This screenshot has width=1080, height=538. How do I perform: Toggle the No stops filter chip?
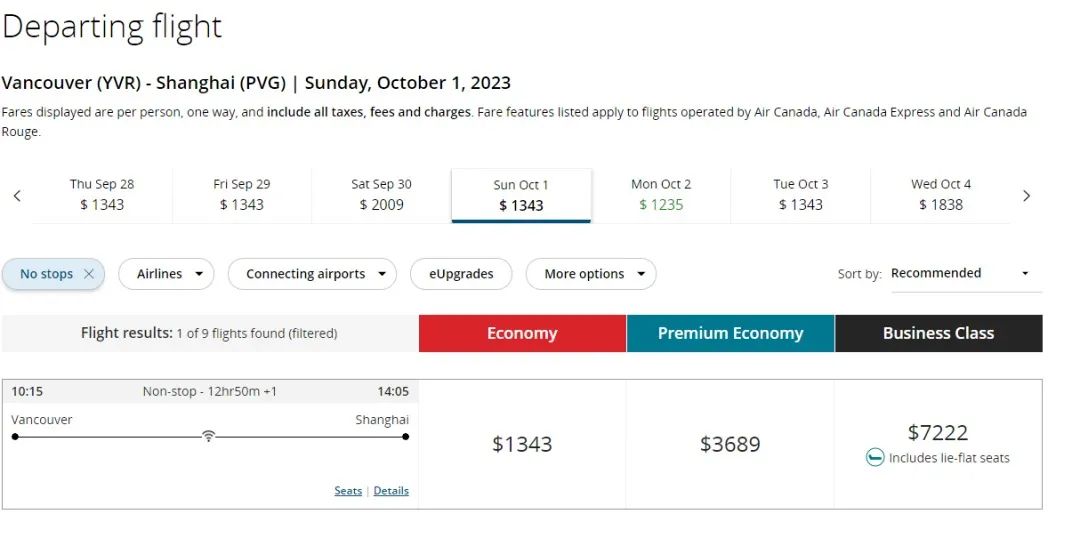click(46, 274)
